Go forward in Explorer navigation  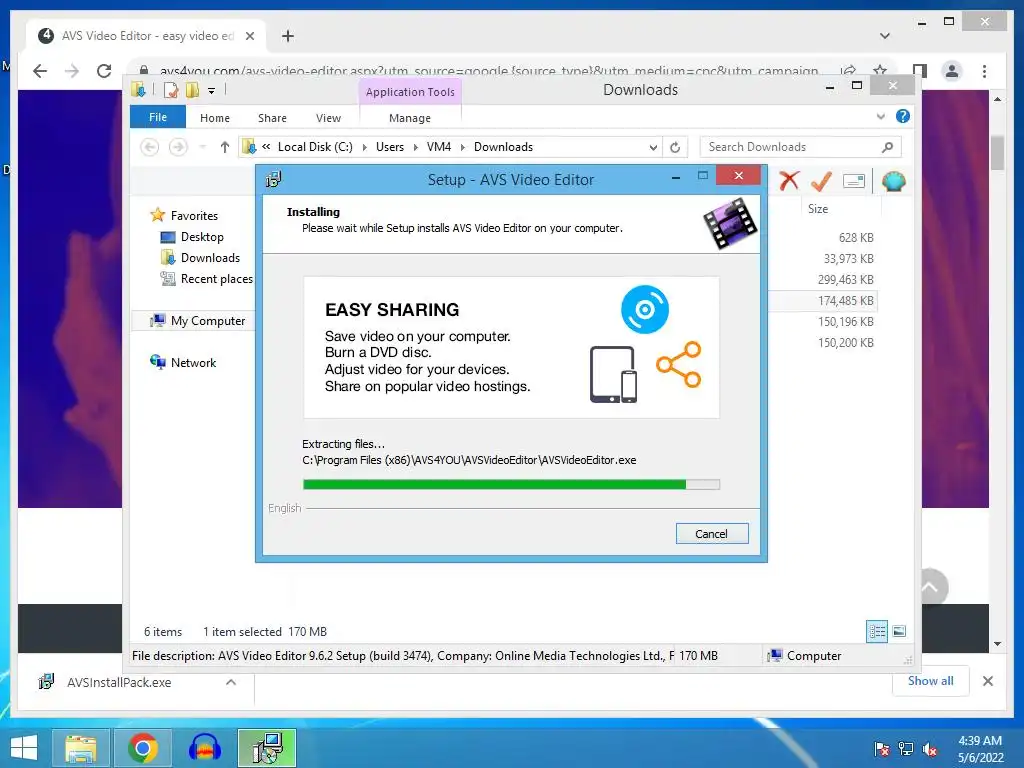pyautogui.click(x=178, y=147)
